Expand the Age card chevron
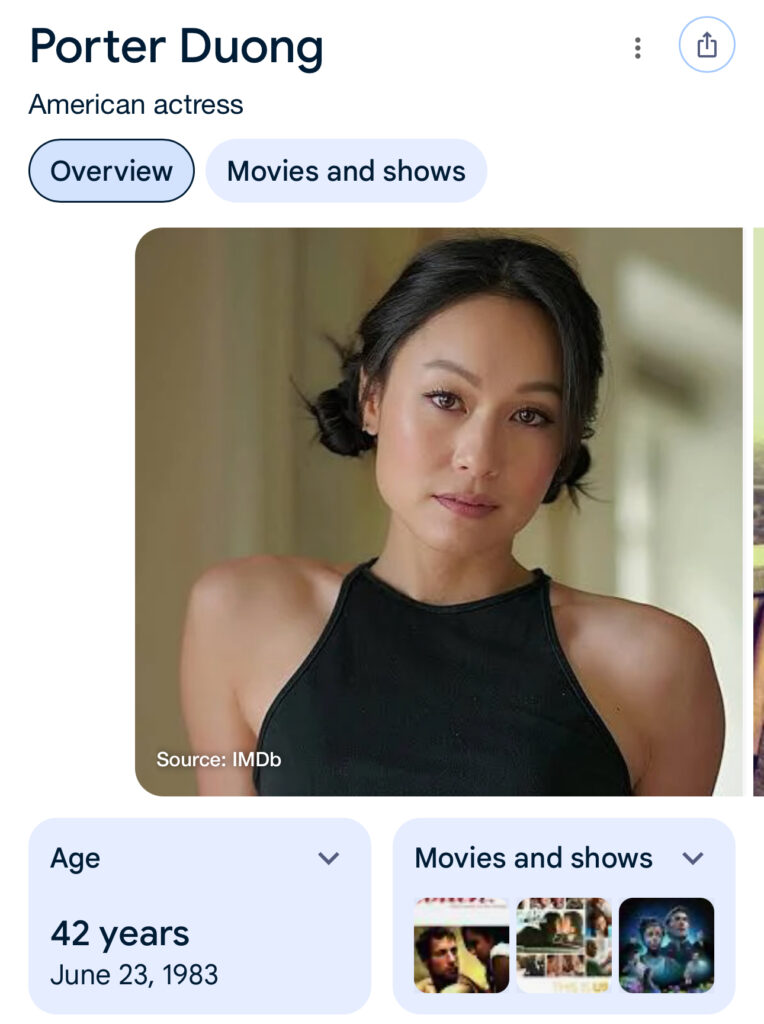This screenshot has width=764, height=1024. (328, 858)
